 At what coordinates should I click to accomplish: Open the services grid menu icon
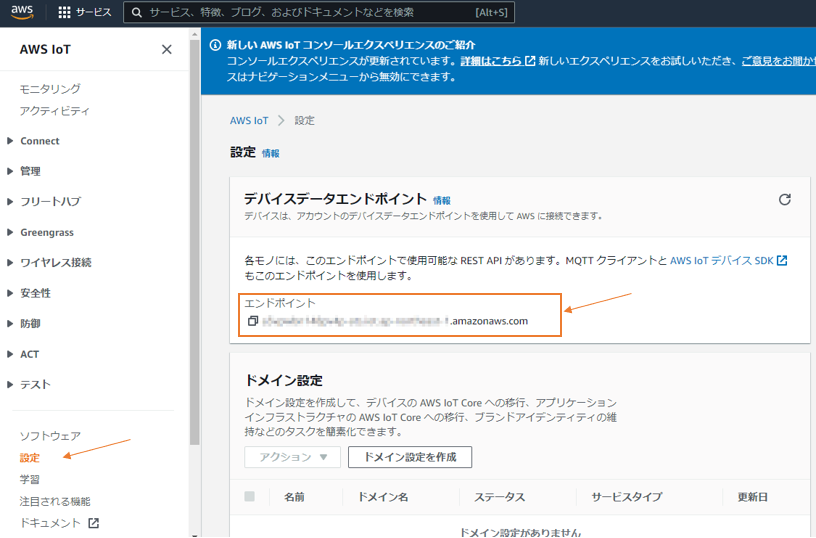tap(65, 13)
